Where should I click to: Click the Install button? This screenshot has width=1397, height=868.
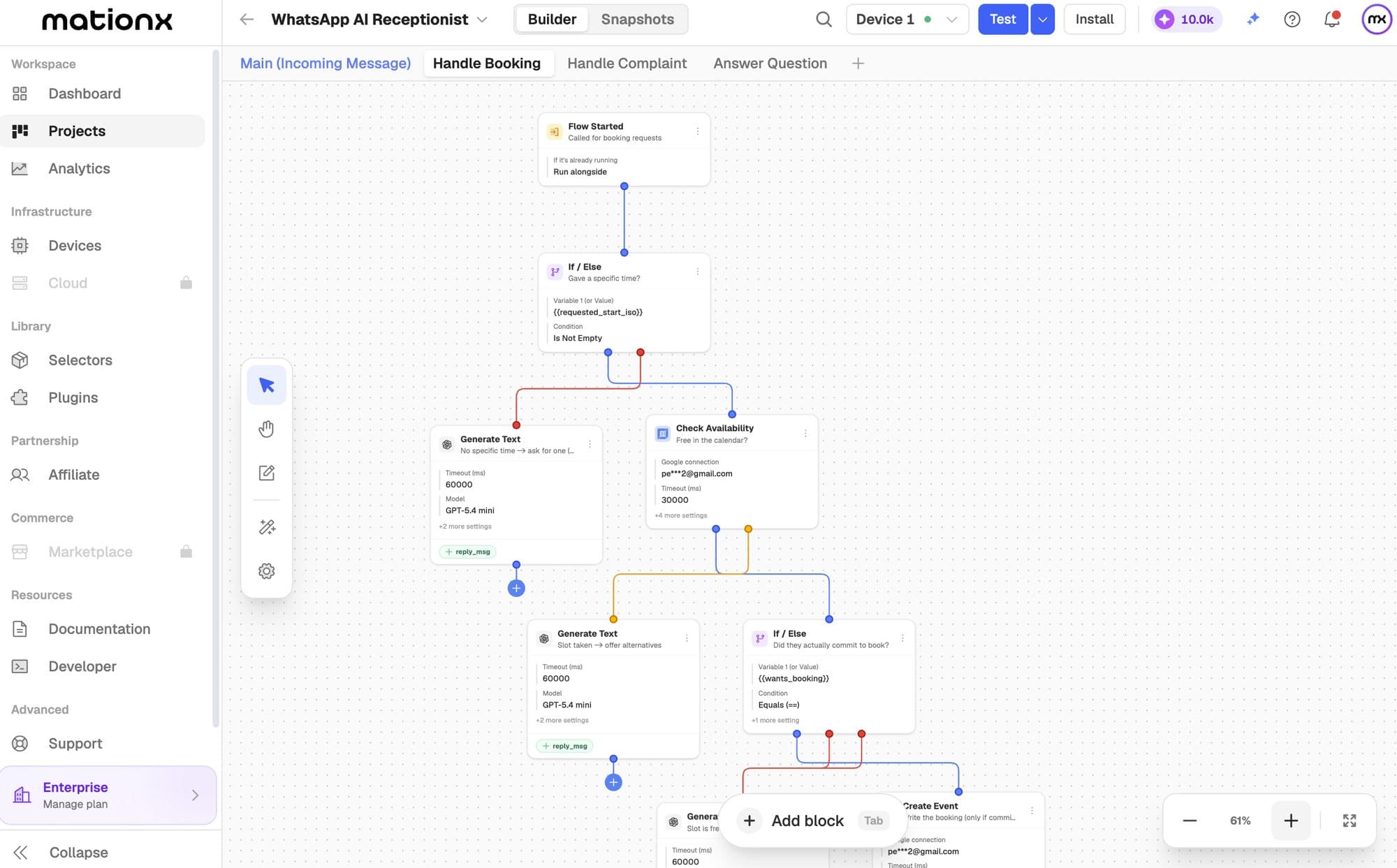1094,20
